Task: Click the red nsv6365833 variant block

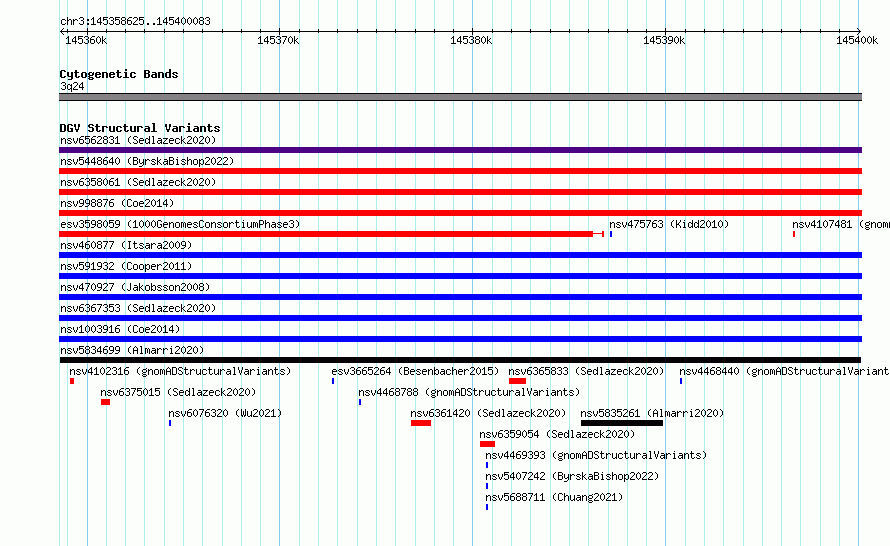Action: coord(518,381)
